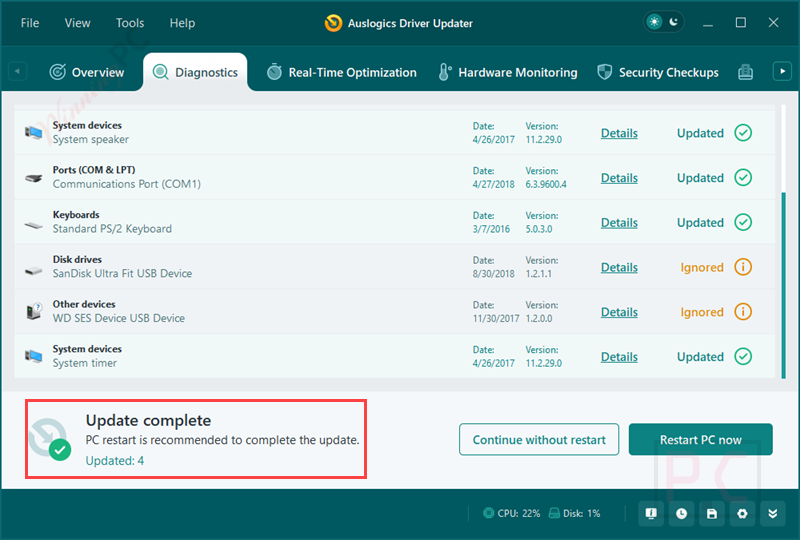Click the Ignored status for SanDisk Ultra Fit

click(x=702, y=267)
